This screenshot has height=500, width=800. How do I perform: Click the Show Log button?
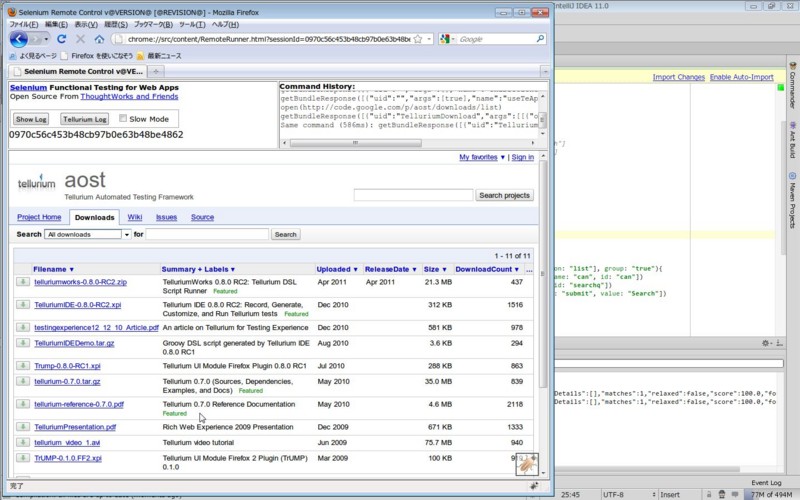coord(31,119)
